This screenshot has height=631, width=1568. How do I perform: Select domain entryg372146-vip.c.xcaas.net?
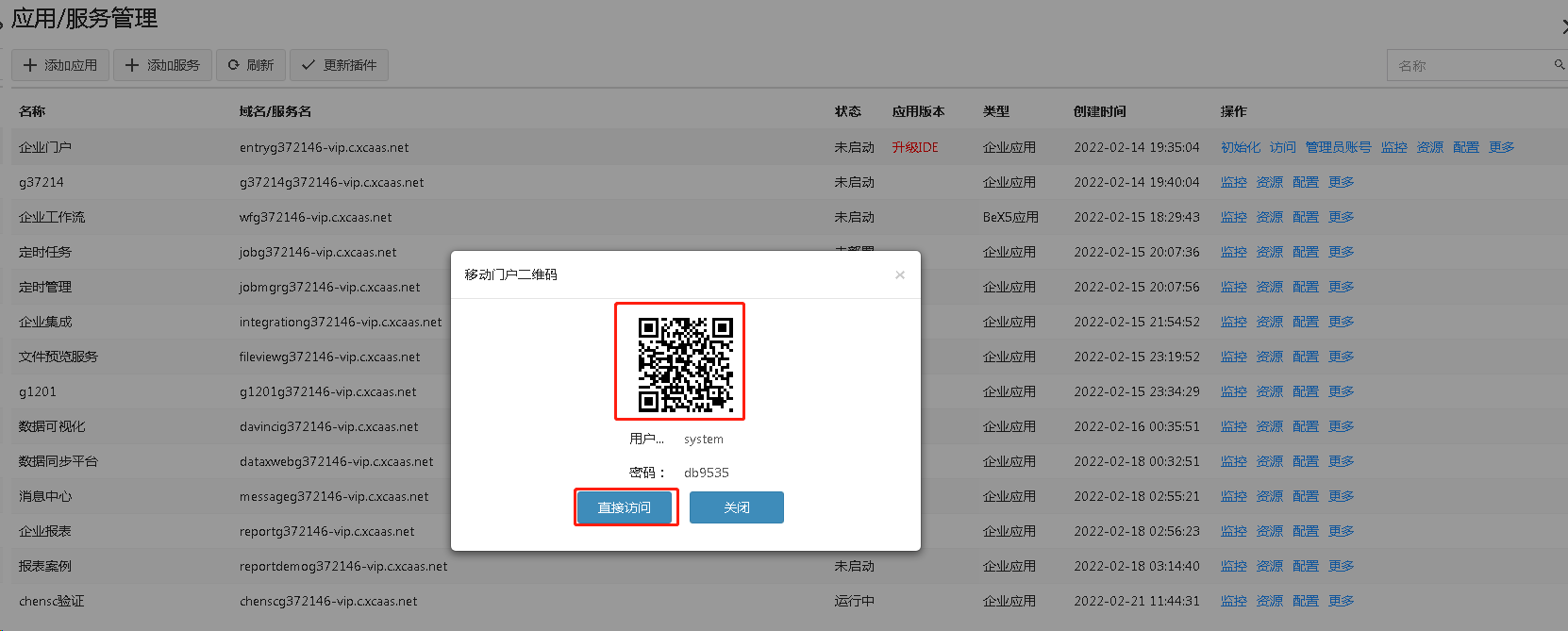coord(325,147)
